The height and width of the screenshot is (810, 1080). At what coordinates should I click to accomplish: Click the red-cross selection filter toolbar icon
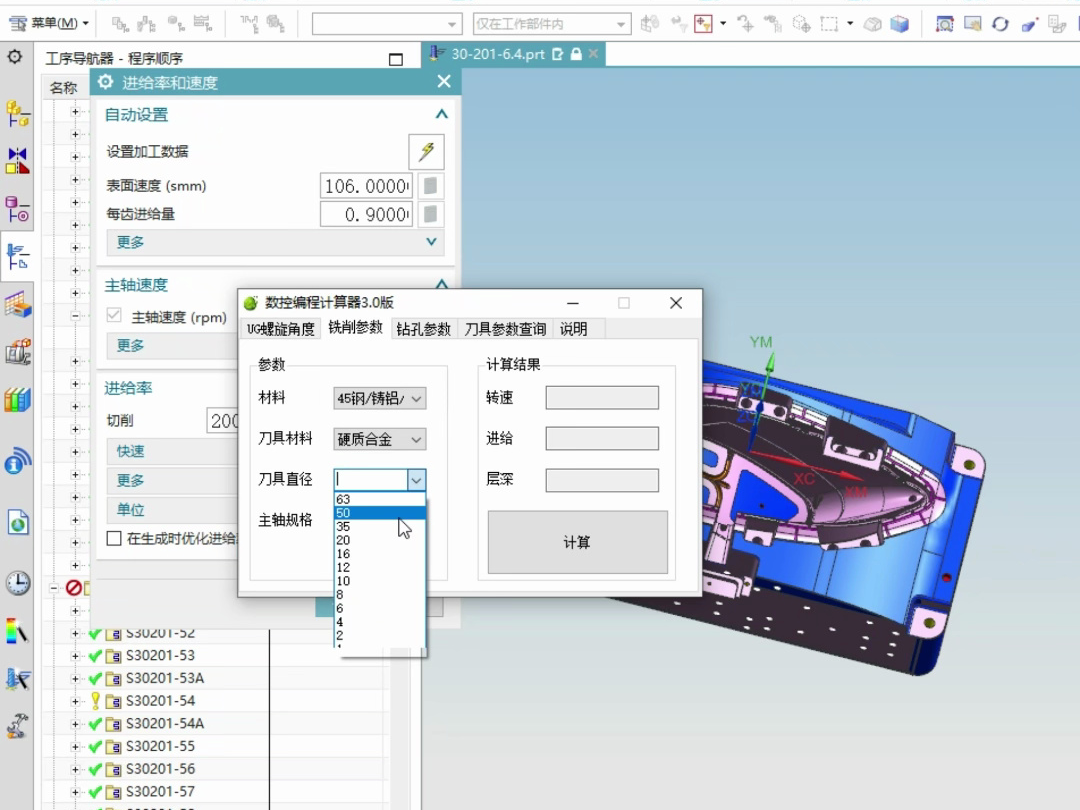[x=703, y=24]
